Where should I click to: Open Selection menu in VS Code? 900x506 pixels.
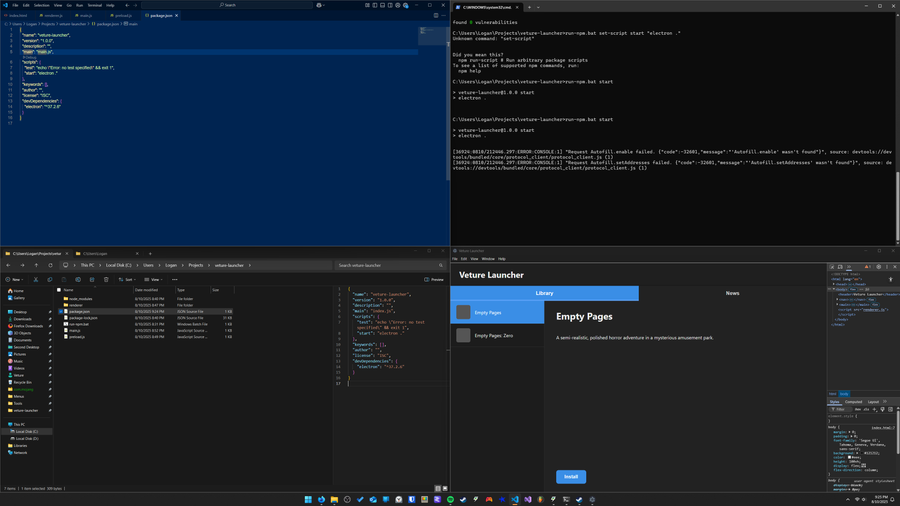[x=41, y=5]
